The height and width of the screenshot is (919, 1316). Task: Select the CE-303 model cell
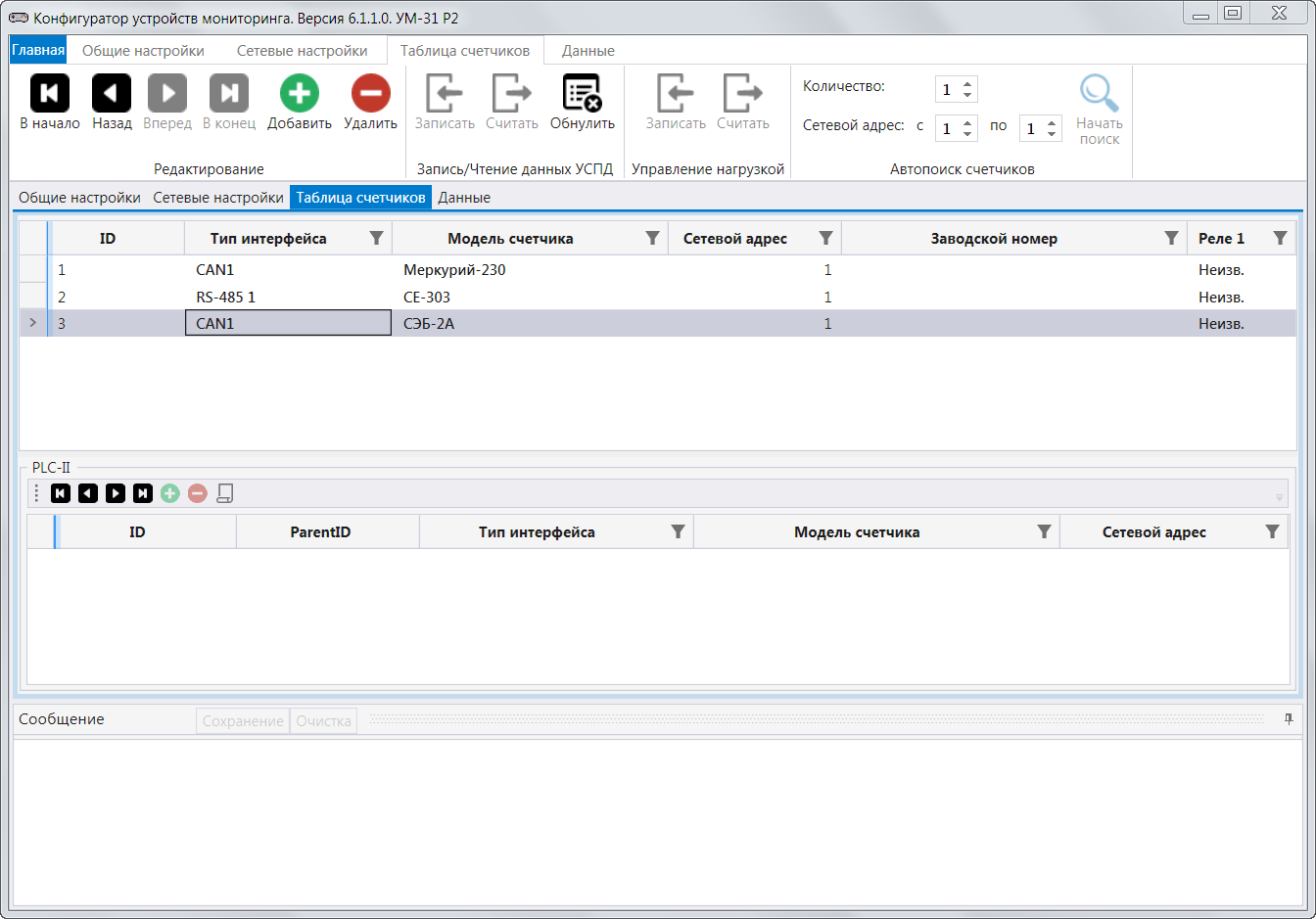click(530, 297)
